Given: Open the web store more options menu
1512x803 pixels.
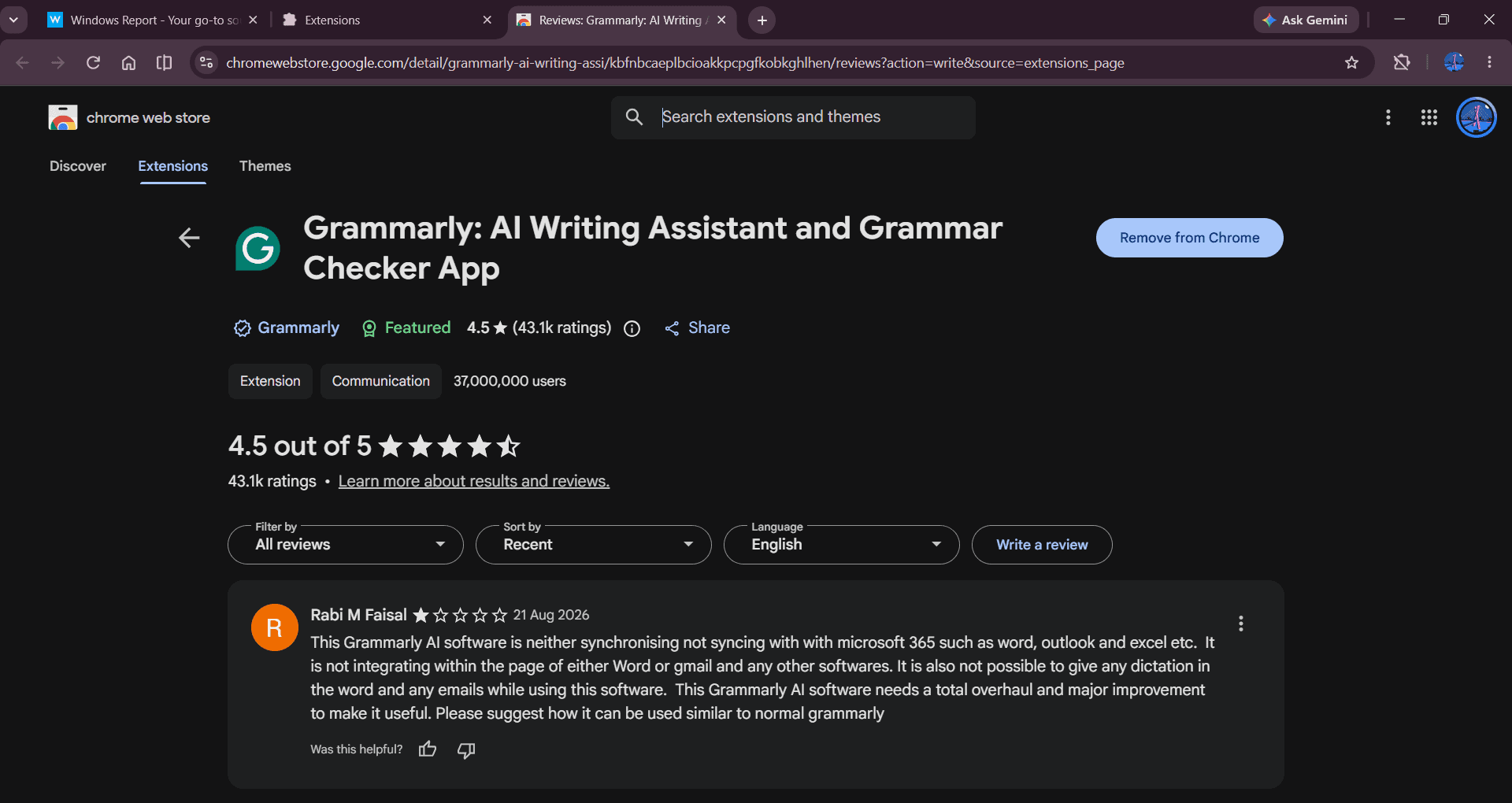Looking at the screenshot, I should click(1388, 117).
